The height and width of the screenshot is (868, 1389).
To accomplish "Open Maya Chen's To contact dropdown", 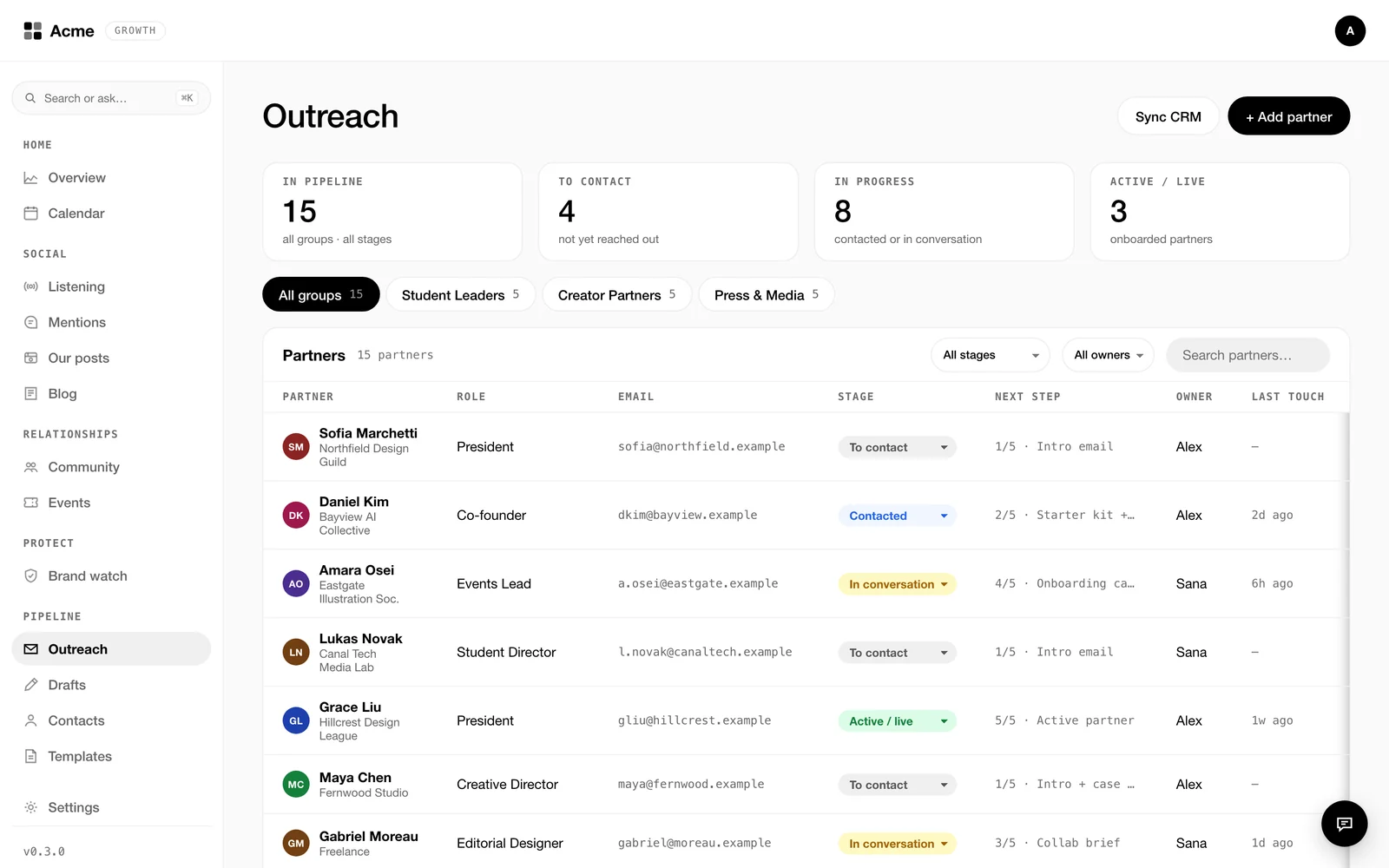I will click(x=897, y=785).
